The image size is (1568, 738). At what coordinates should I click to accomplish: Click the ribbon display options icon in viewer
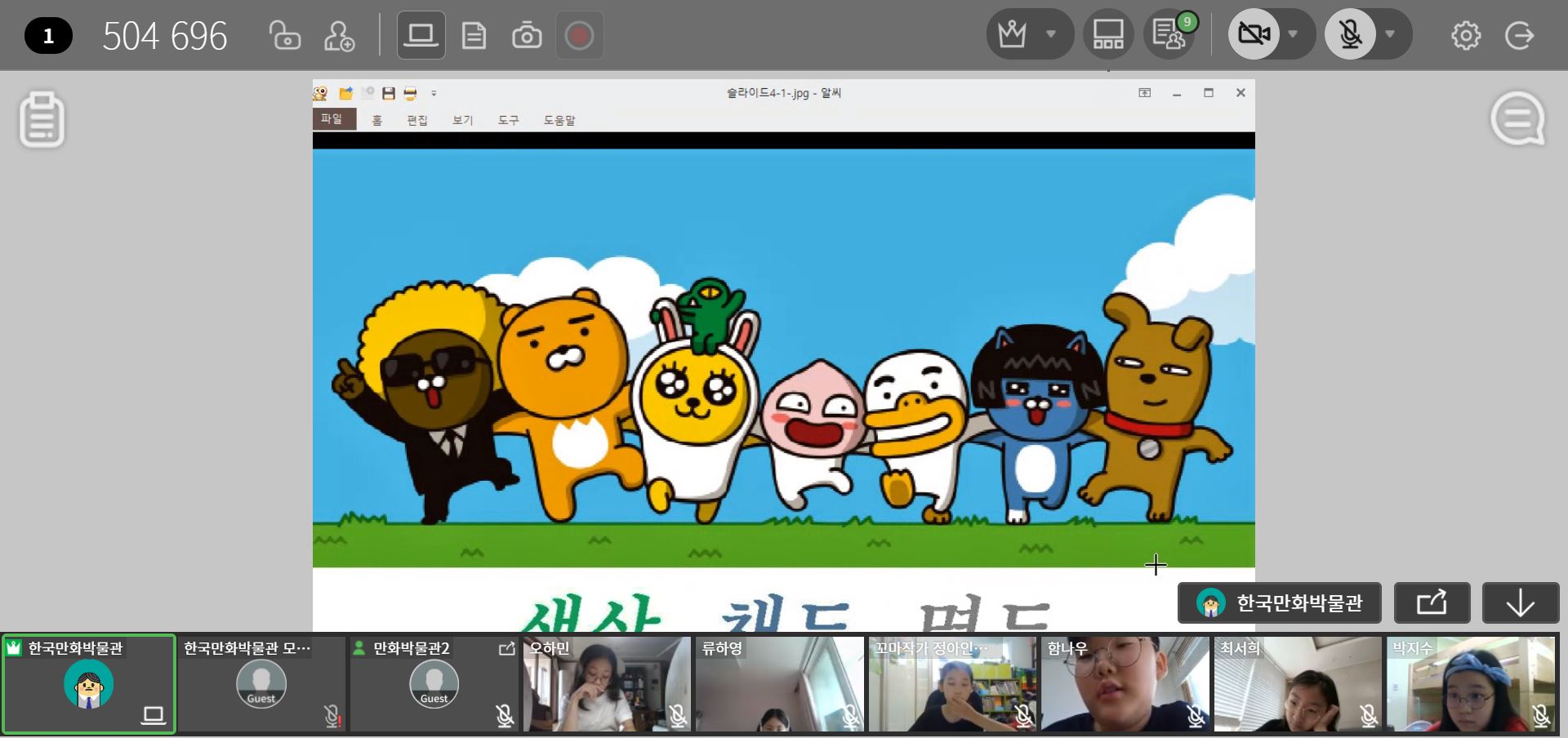pos(1145,93)
